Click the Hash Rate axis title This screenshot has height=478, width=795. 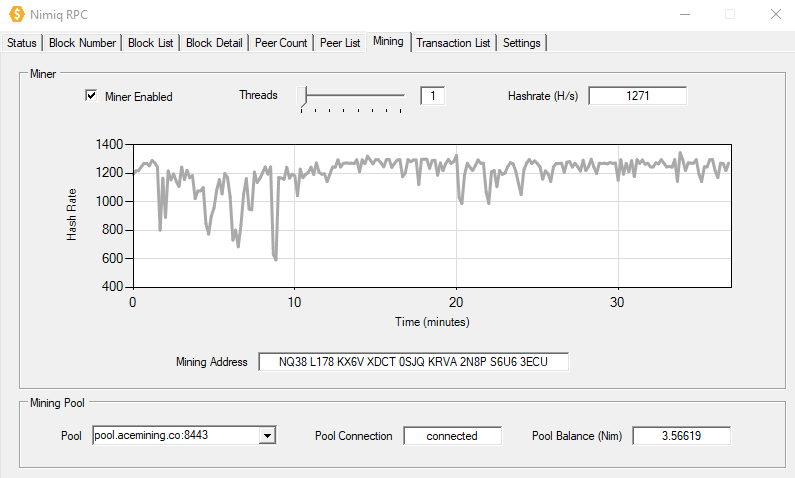point(71,214)
